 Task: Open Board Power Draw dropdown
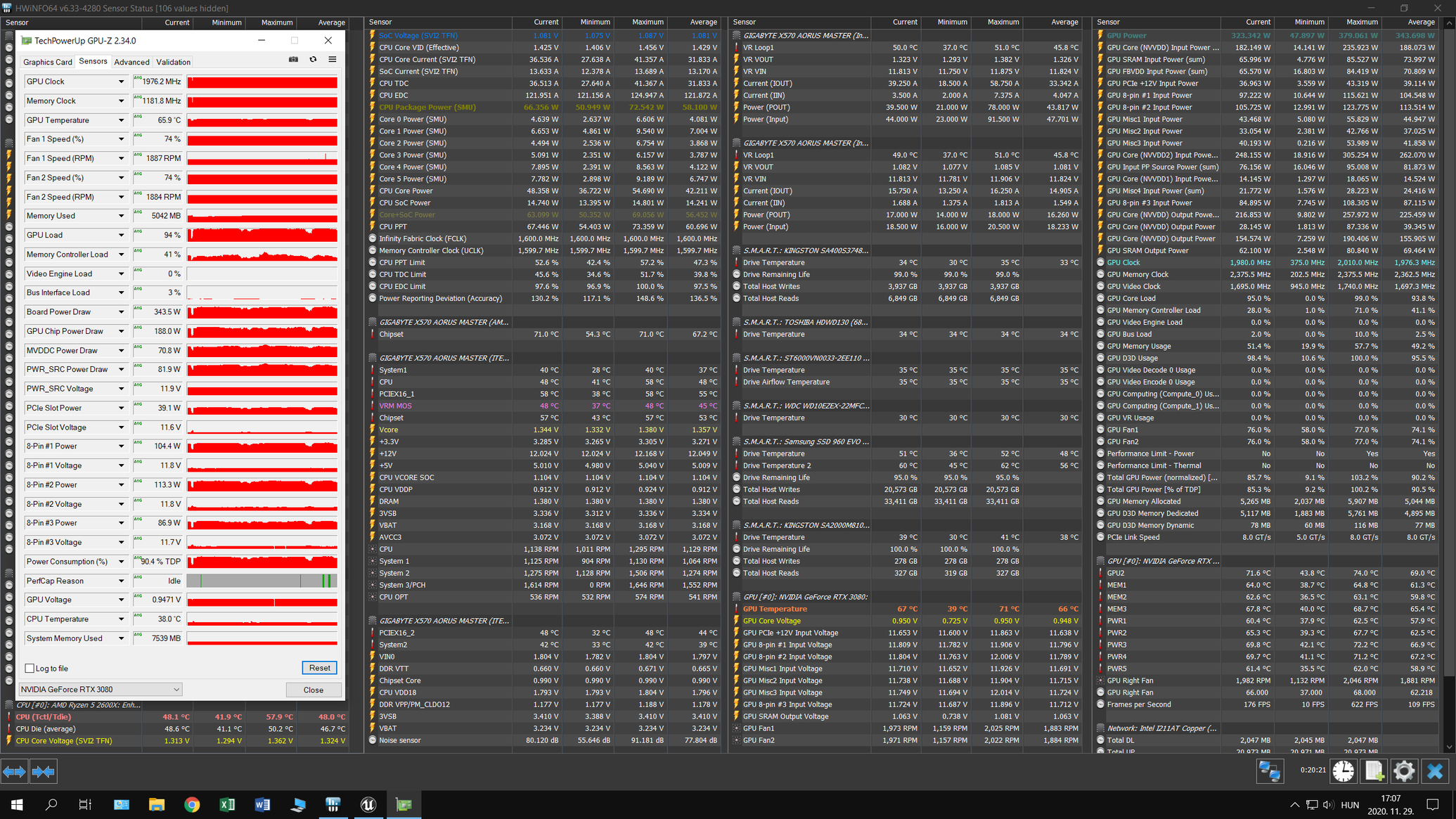[x=121, y=311]
